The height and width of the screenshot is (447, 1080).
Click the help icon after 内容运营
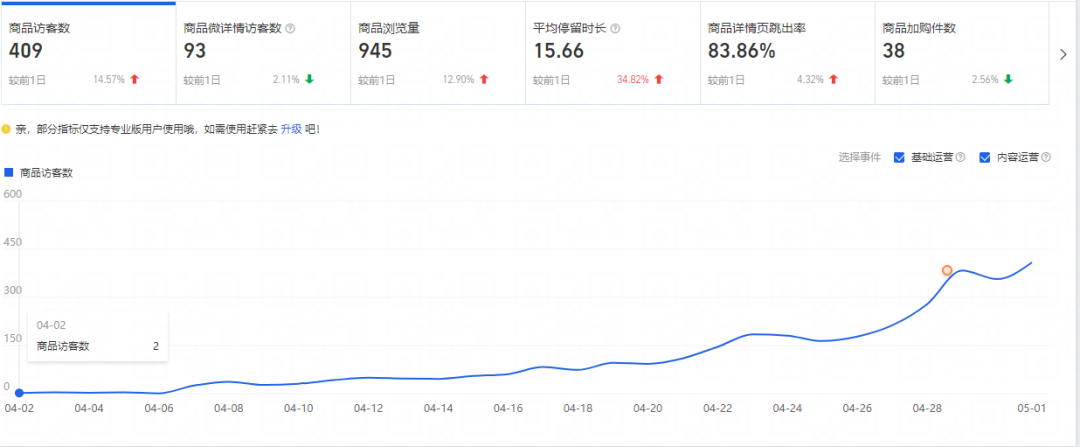tap(1046, 158)
